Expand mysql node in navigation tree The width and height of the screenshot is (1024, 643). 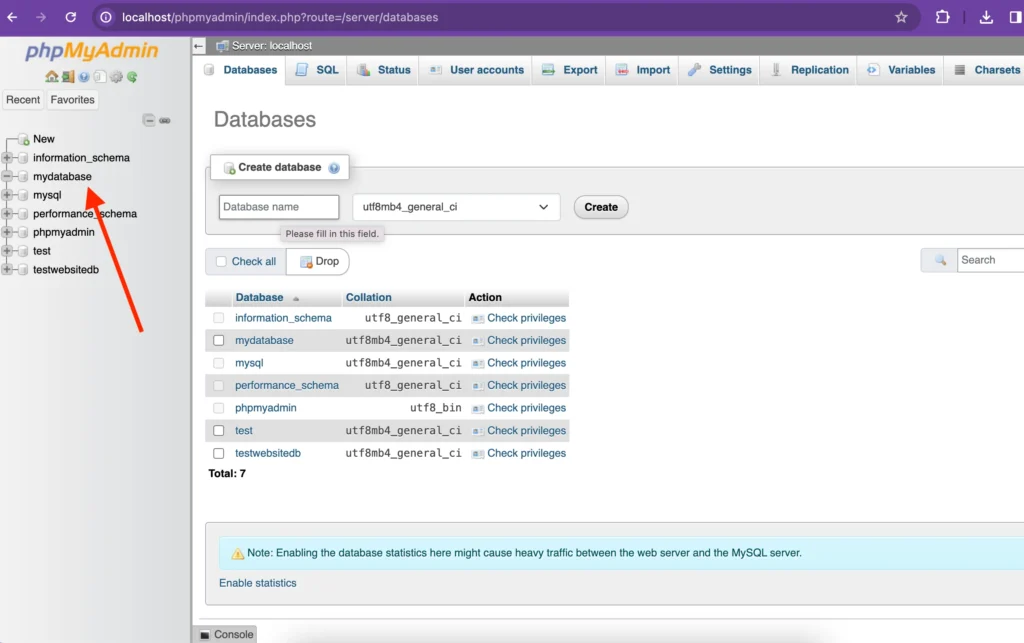7,195
